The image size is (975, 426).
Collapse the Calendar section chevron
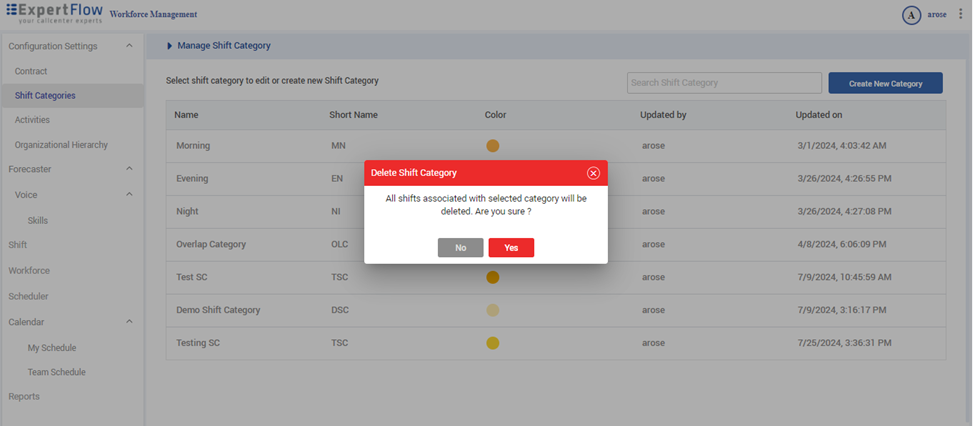tap(129, 322)
